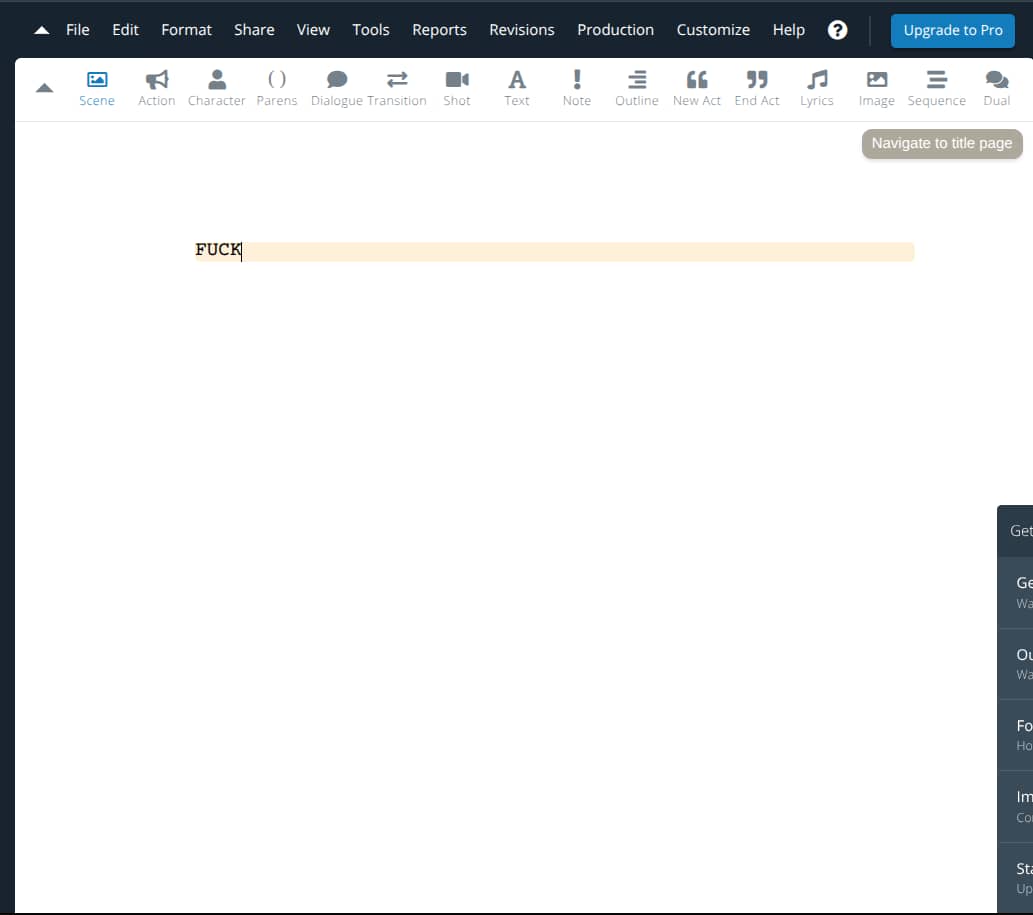Click the Upgrade to Pro button
Screen dimensions: 1033x915
click(953, 30)
